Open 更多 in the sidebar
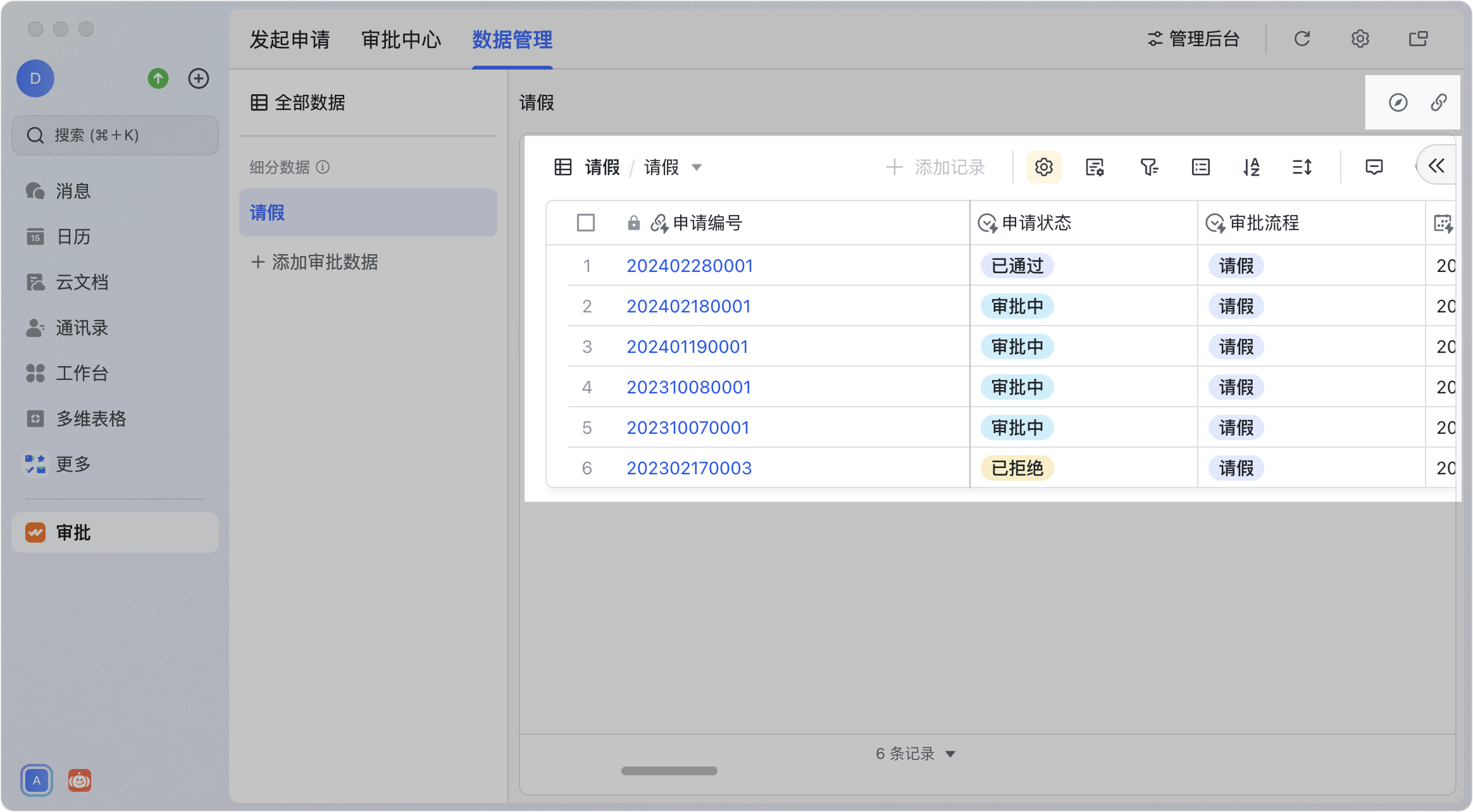Image resolution: width=1473 pixels, height=812 pixels. click(115, 464)
